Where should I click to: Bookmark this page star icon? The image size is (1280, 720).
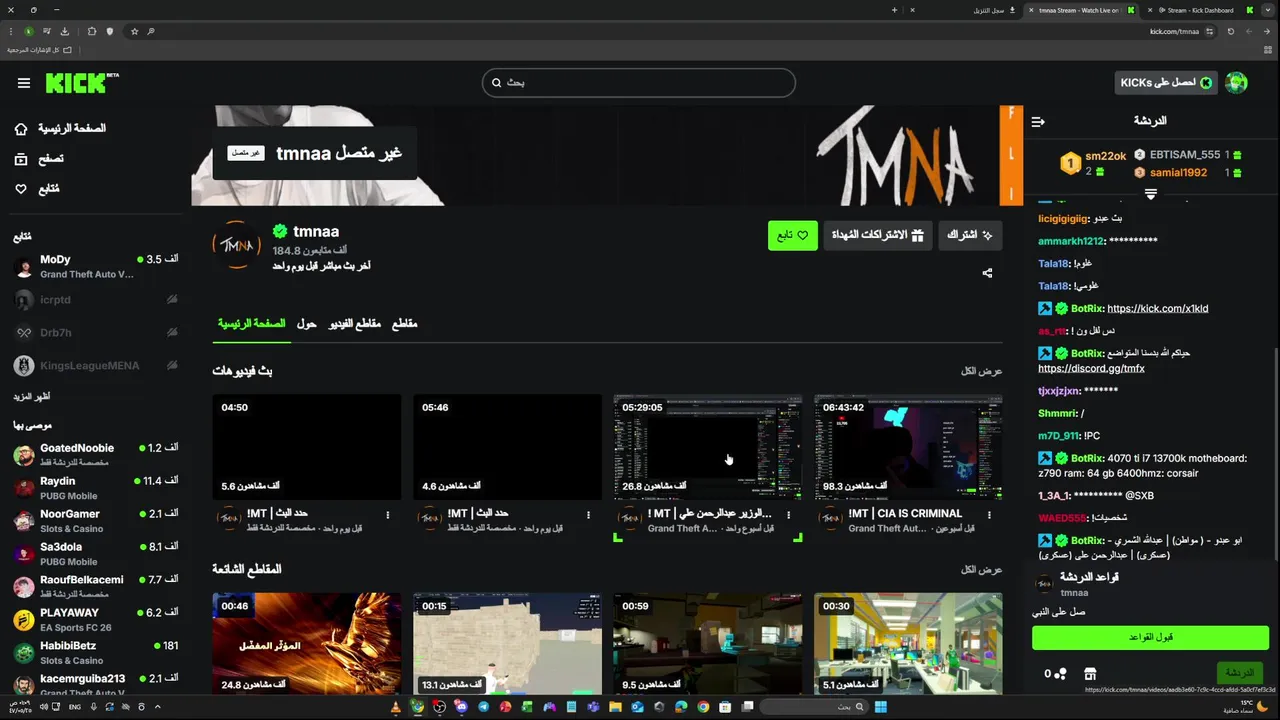pos(134,31)
